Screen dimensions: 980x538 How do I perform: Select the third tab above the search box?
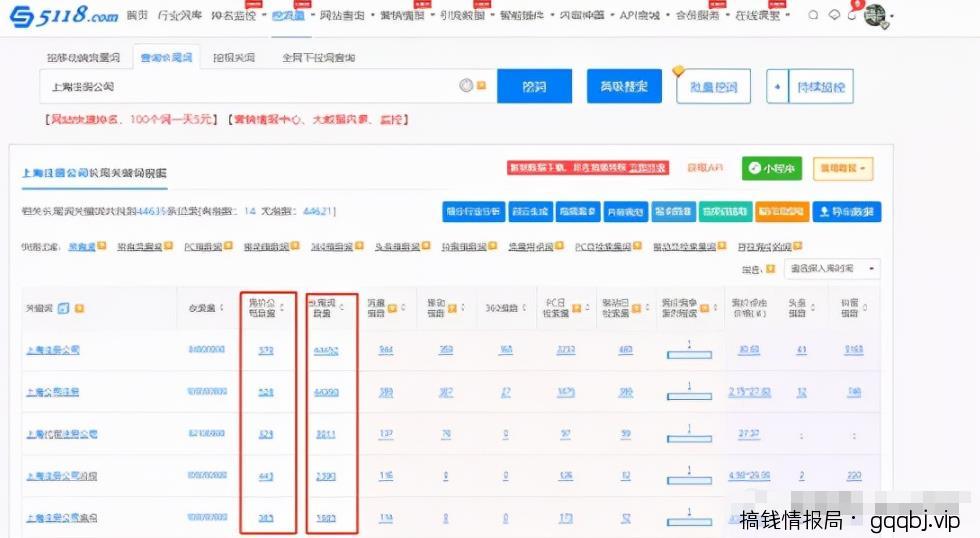[x=234, y=57]
